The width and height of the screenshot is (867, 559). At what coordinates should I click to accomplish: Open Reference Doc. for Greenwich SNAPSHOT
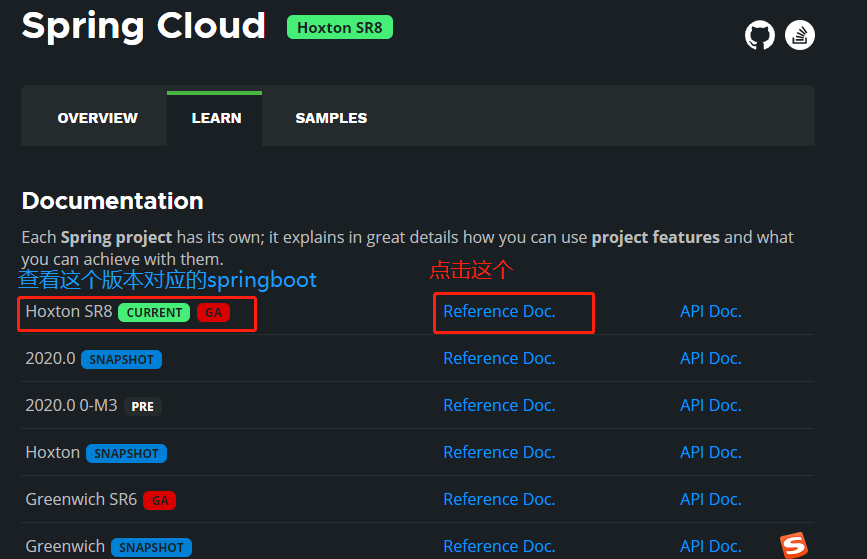click(499, 546)
